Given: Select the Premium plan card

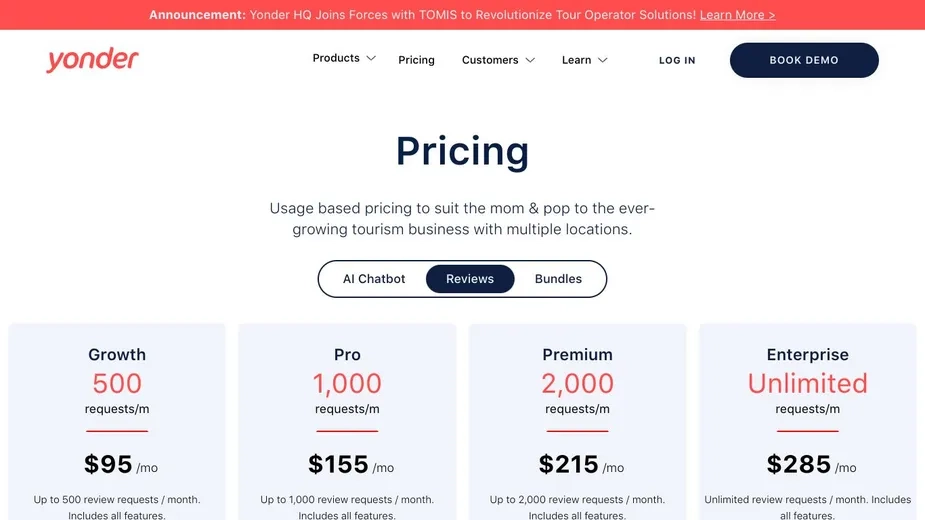Looking at the screenshot, I should tap(578, 422).
